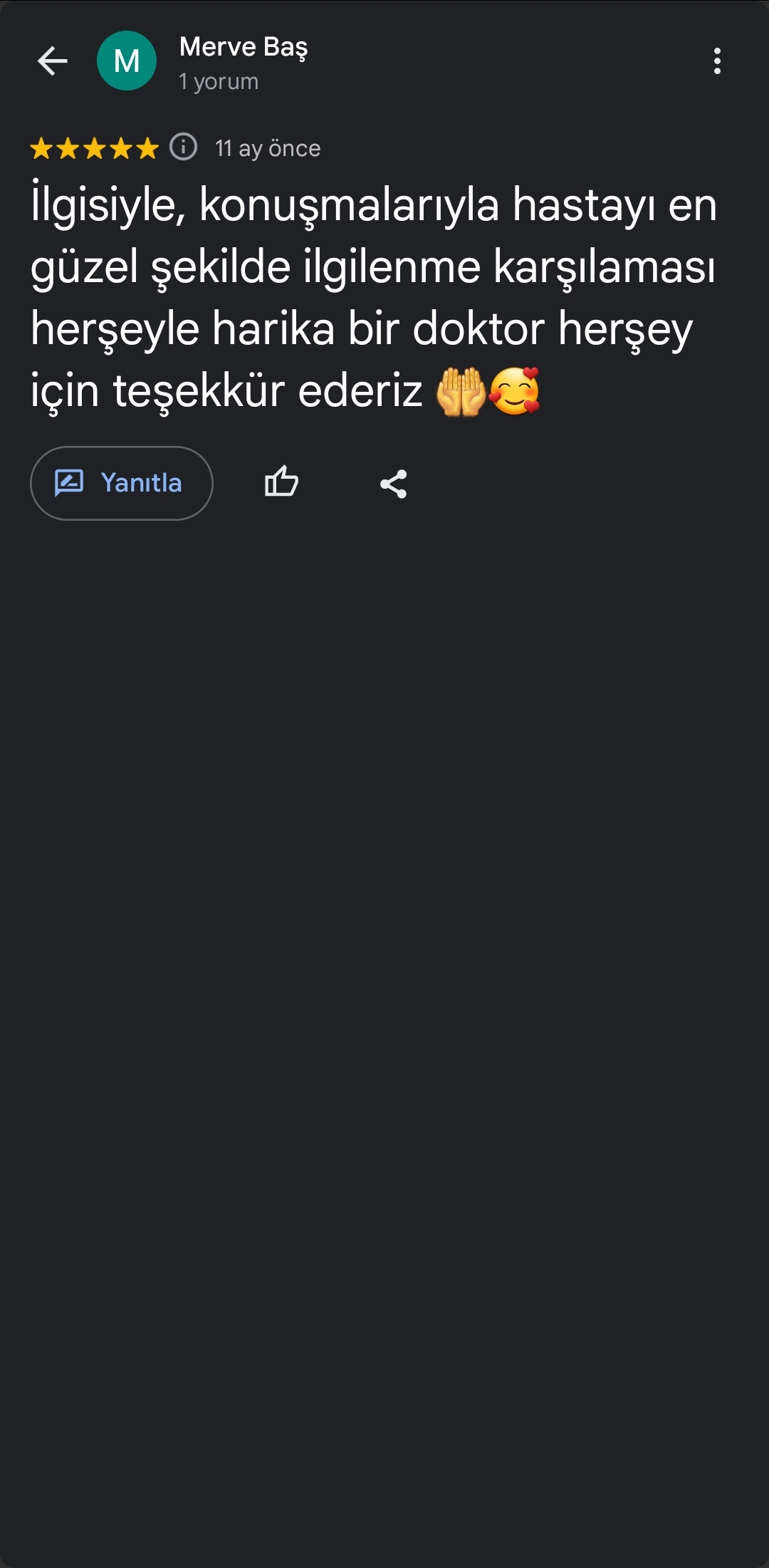Click the fifth rating star

click(147, 149)
